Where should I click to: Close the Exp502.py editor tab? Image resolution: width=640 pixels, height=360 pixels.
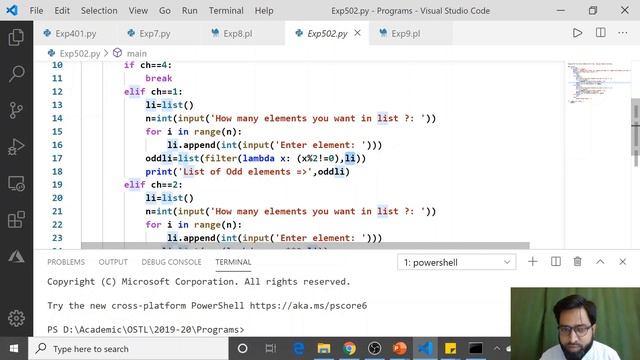358,33
